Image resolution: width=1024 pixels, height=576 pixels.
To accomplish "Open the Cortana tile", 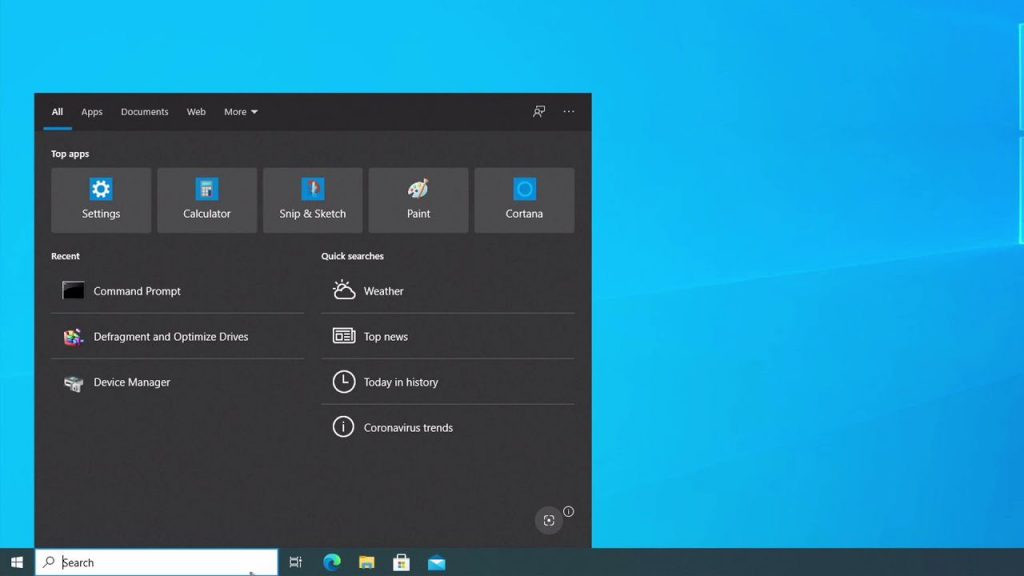I will click(524, 200).
